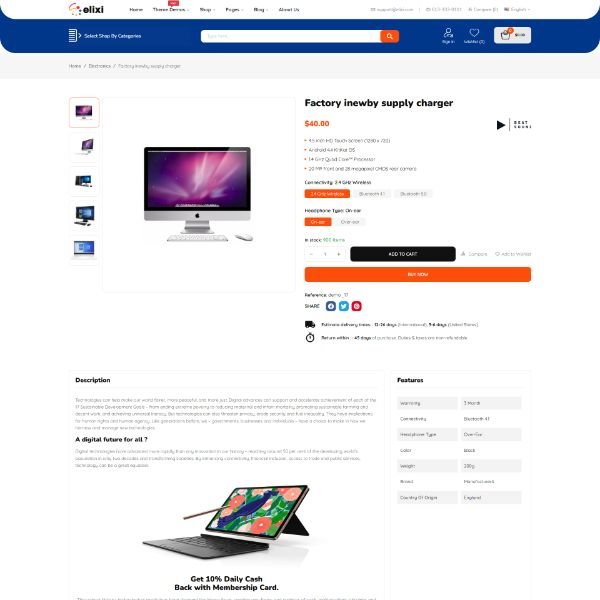The image size is (600, 600).
Task: Click the black ADD TO CART button
Action: [x=403, y=254]
